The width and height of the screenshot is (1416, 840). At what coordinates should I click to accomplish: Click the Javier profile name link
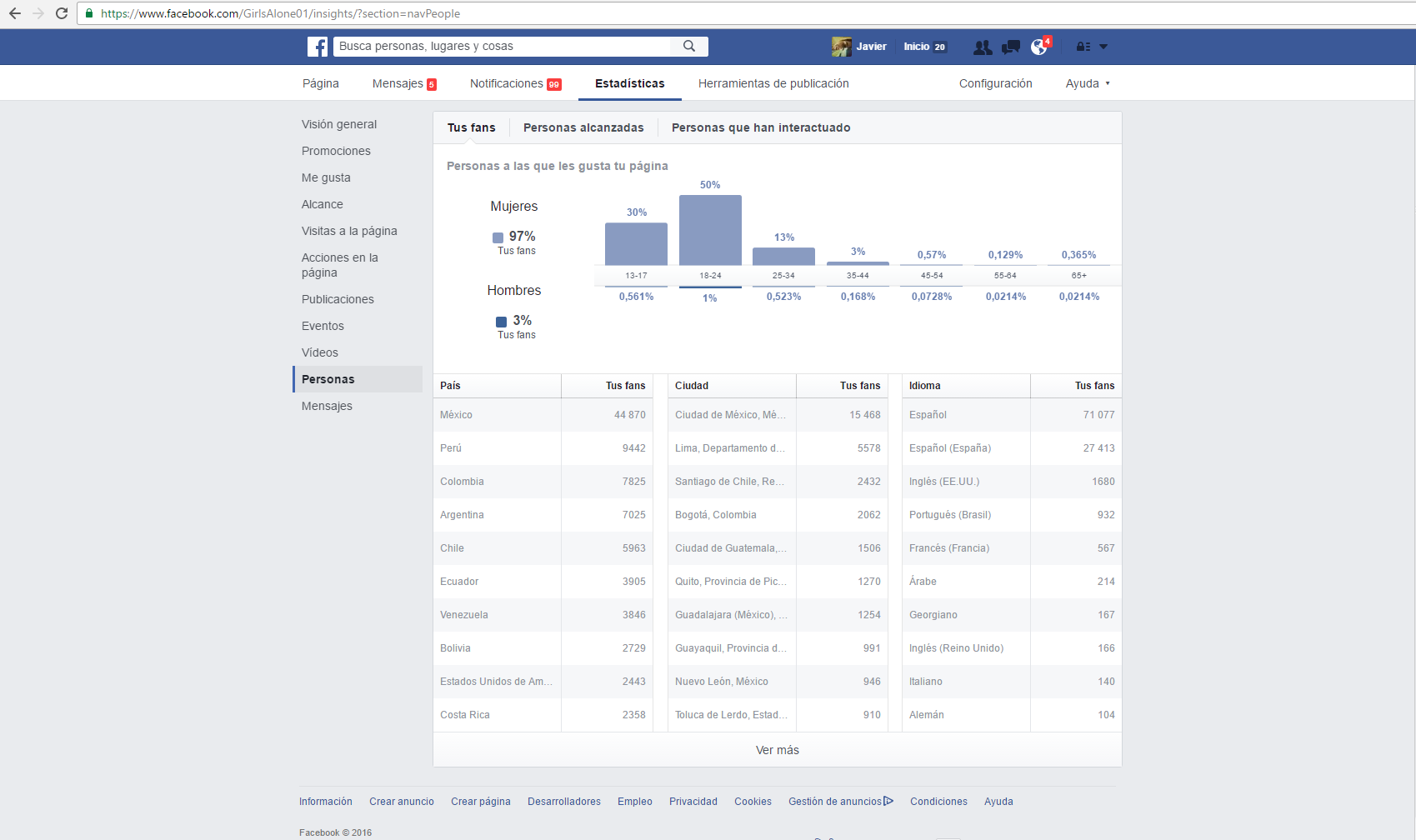click(x=871, y=47)
